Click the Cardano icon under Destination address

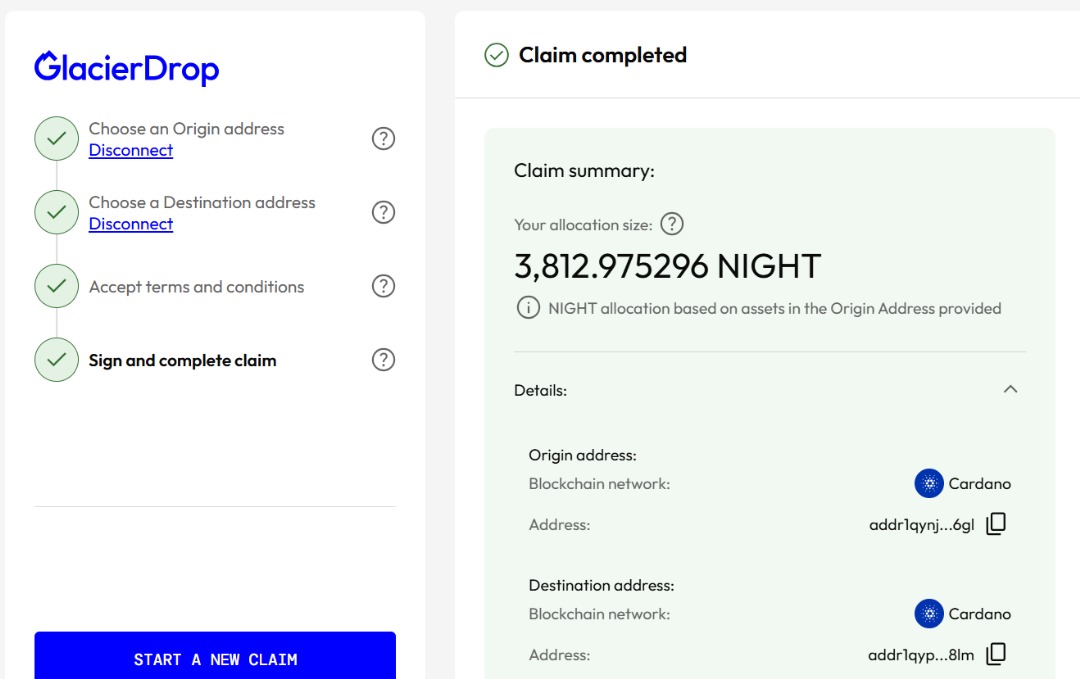(928, 614)
